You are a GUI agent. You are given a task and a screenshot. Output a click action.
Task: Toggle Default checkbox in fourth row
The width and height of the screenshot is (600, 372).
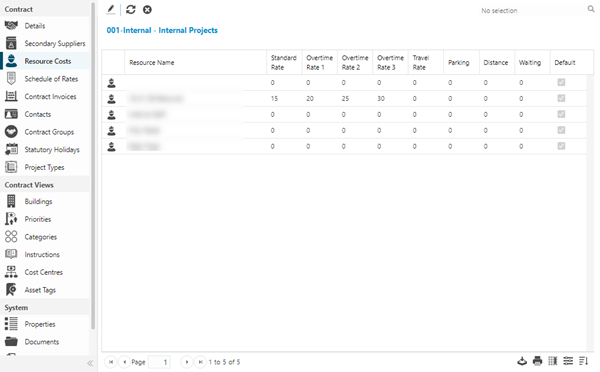(x=561, y=130)
